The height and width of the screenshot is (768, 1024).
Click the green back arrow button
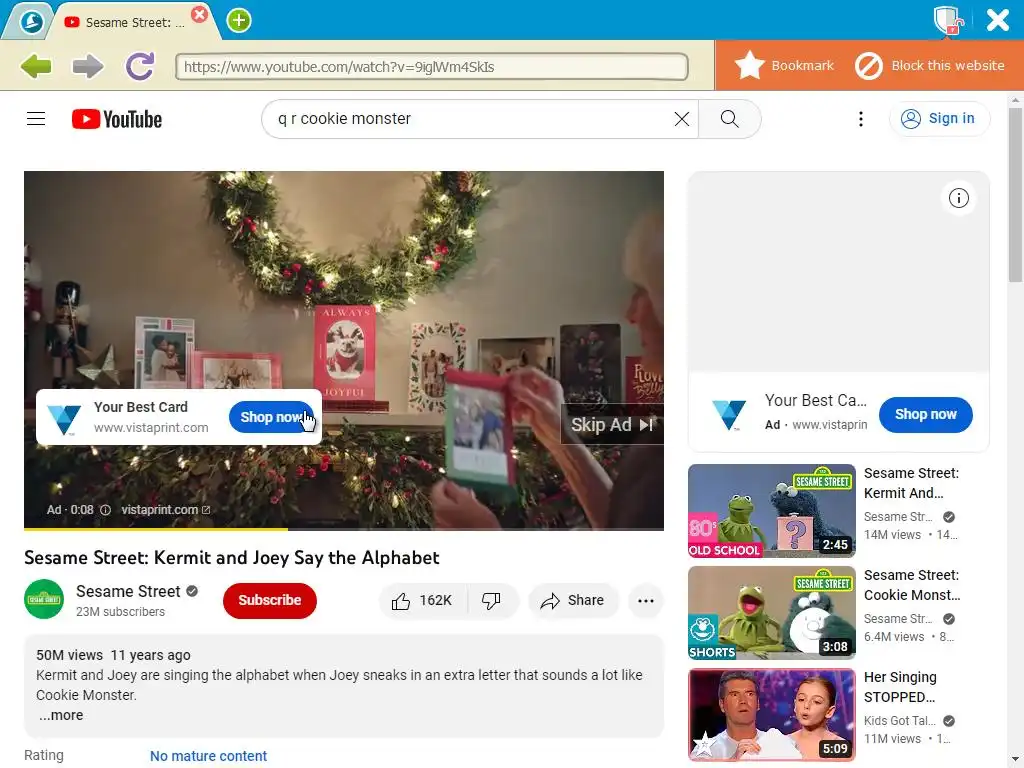(36, 66)
